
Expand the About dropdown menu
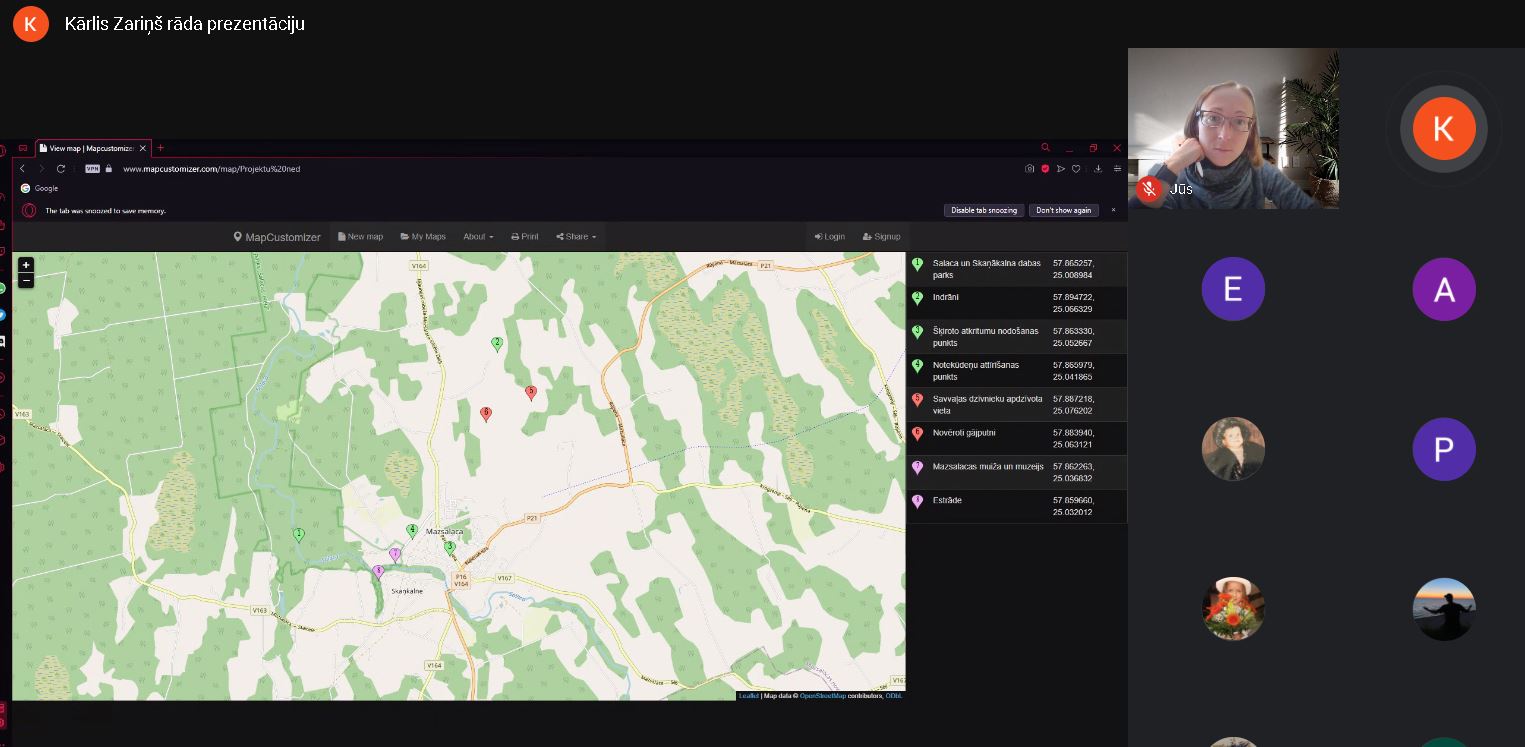tap(478, 237)
